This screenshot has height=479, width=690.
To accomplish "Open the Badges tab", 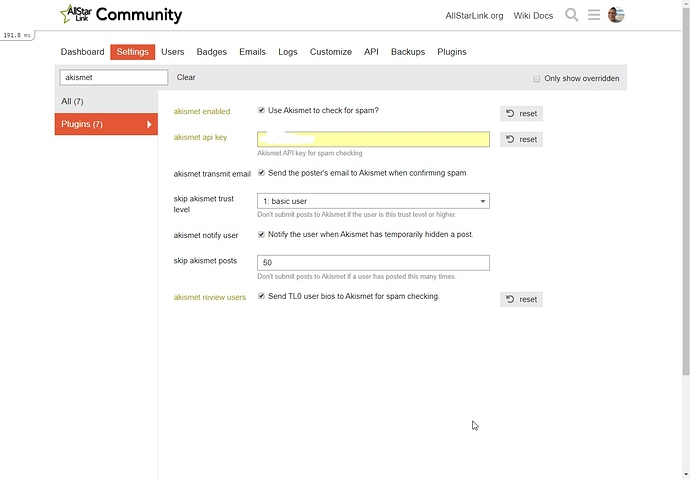I will (212, 52).
